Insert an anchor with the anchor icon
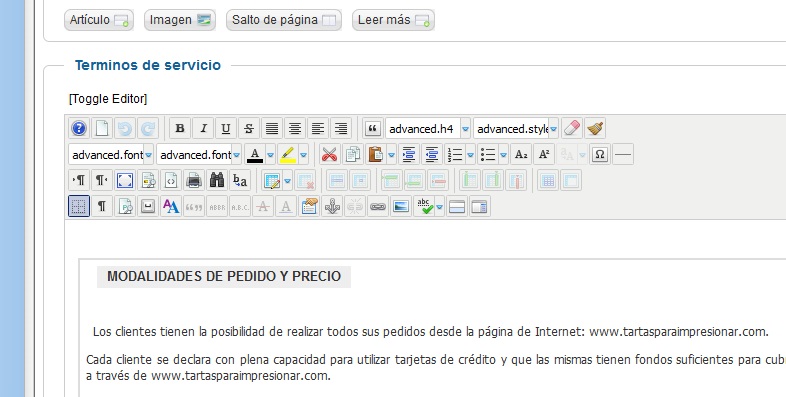The image size is (786, 397). click(332, 206)
